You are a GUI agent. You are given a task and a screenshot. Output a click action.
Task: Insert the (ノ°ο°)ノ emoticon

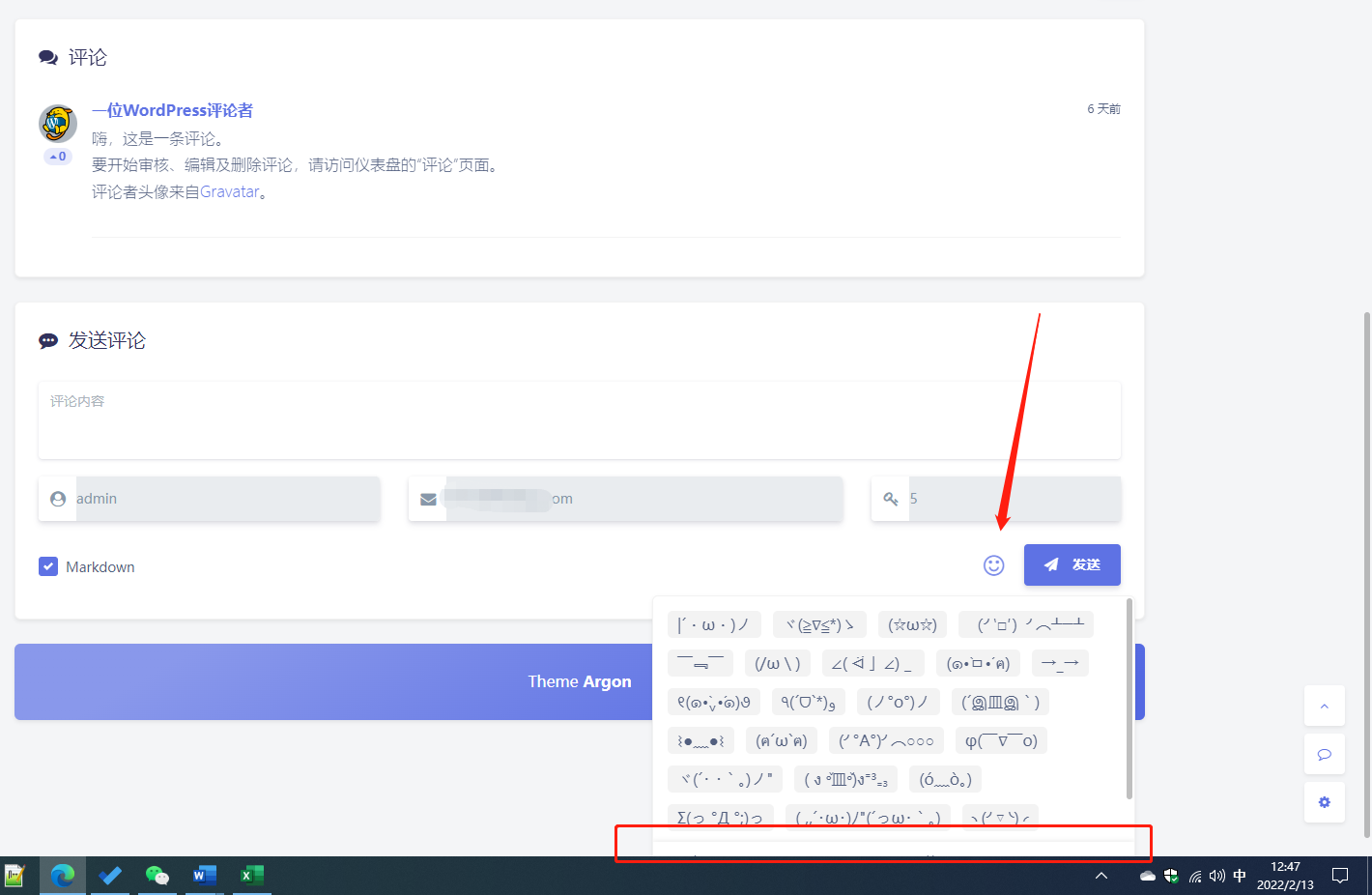(x=898, y=702)
